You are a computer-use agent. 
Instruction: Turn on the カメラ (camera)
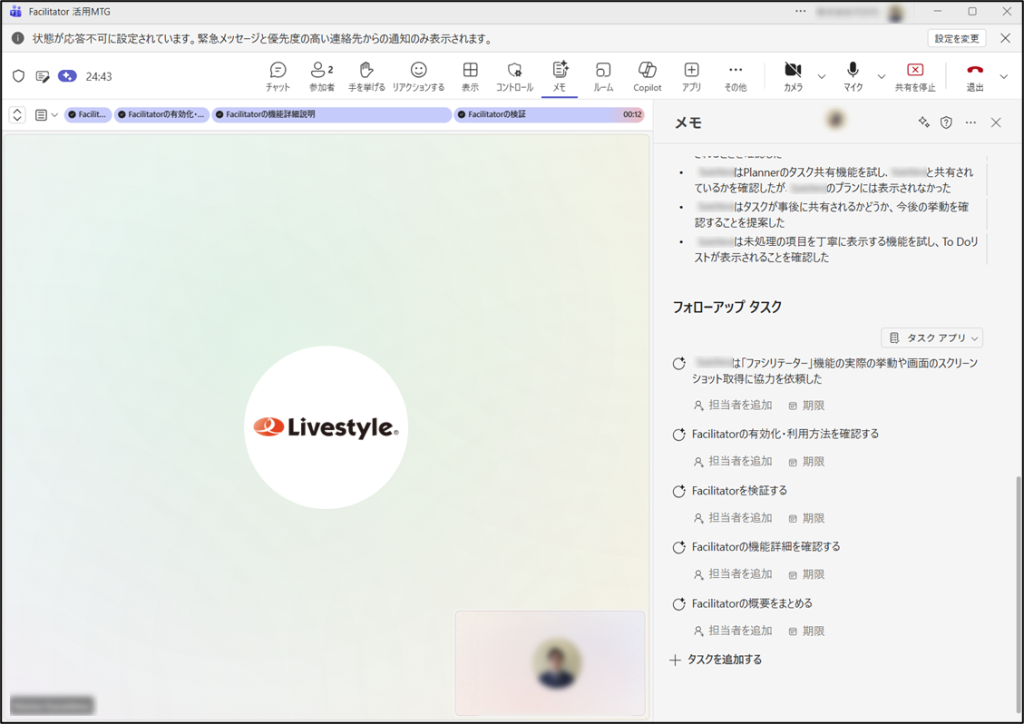(x=792, y=76)
